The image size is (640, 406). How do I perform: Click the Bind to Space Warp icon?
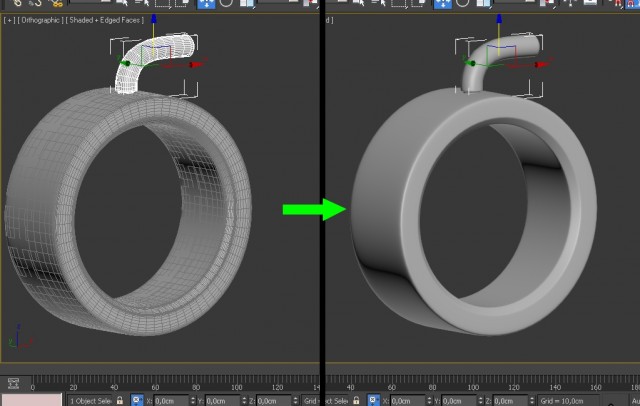click(56, 4)
